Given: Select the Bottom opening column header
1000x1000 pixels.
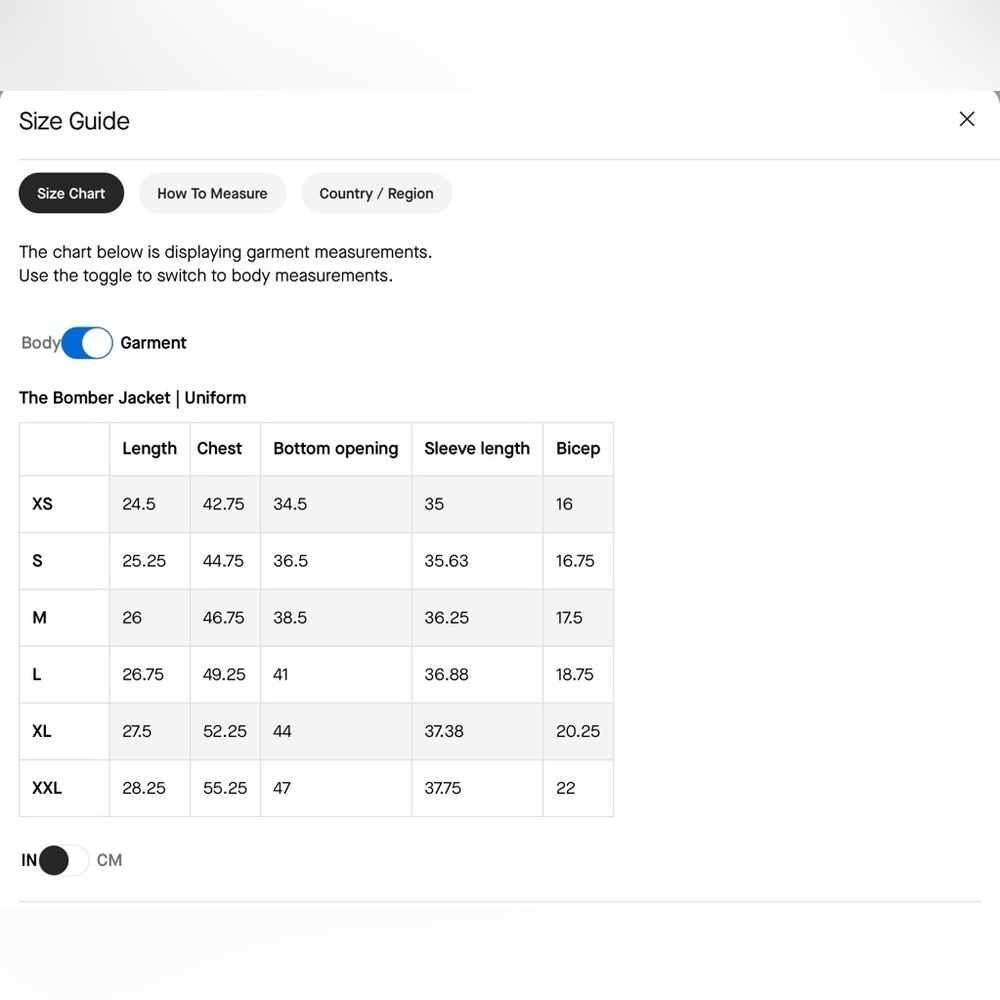Looking at the screenshot, I should click(x=335, y=449).
